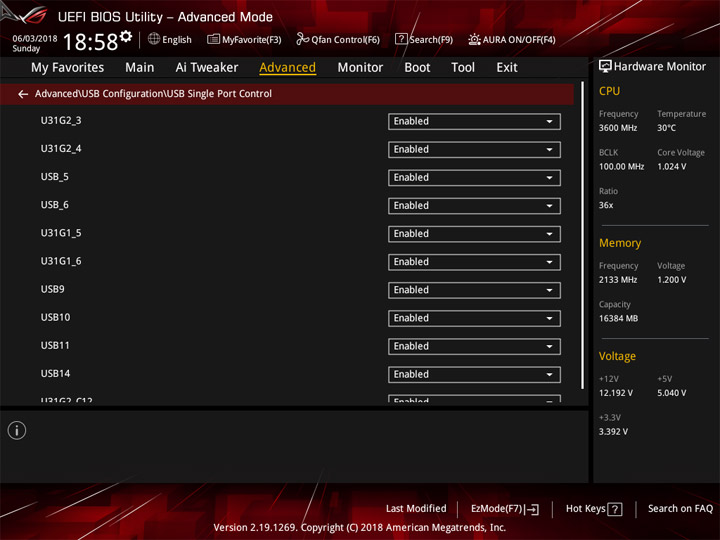Viewport: 720px width, 540px height.
Task: Open the Hot Keys help
Action: 594,509
